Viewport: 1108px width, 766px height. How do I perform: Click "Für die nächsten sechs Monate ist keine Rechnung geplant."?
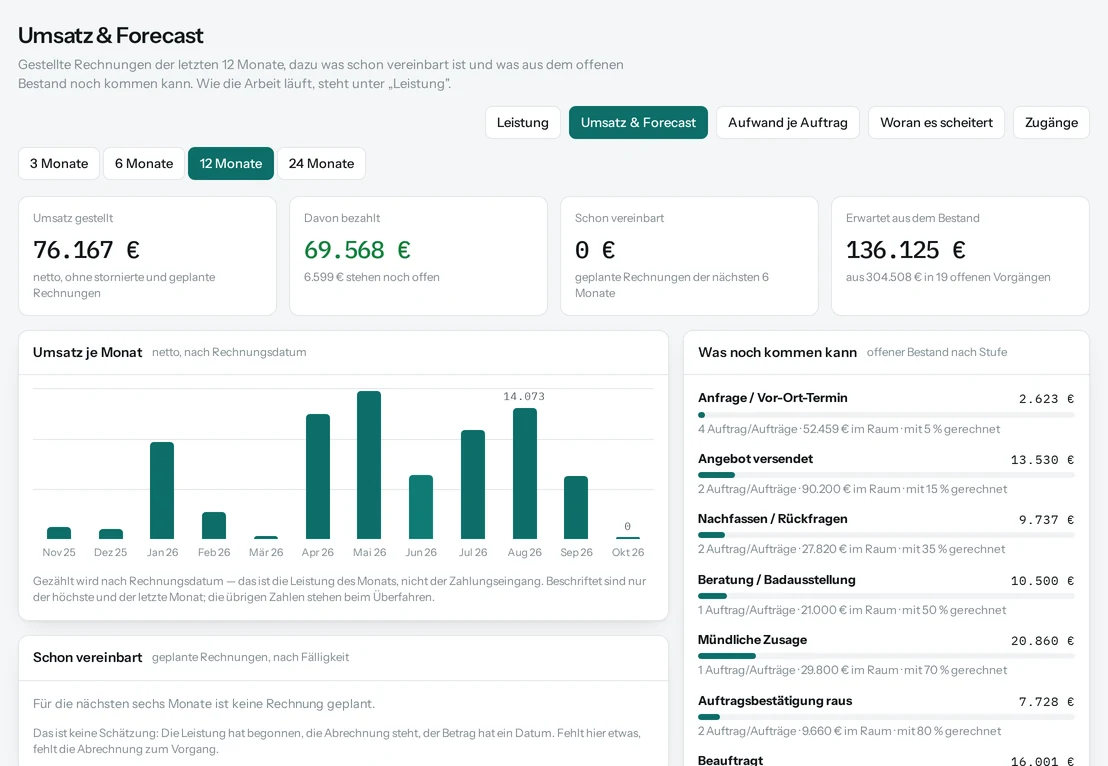[x=204, y=704]
